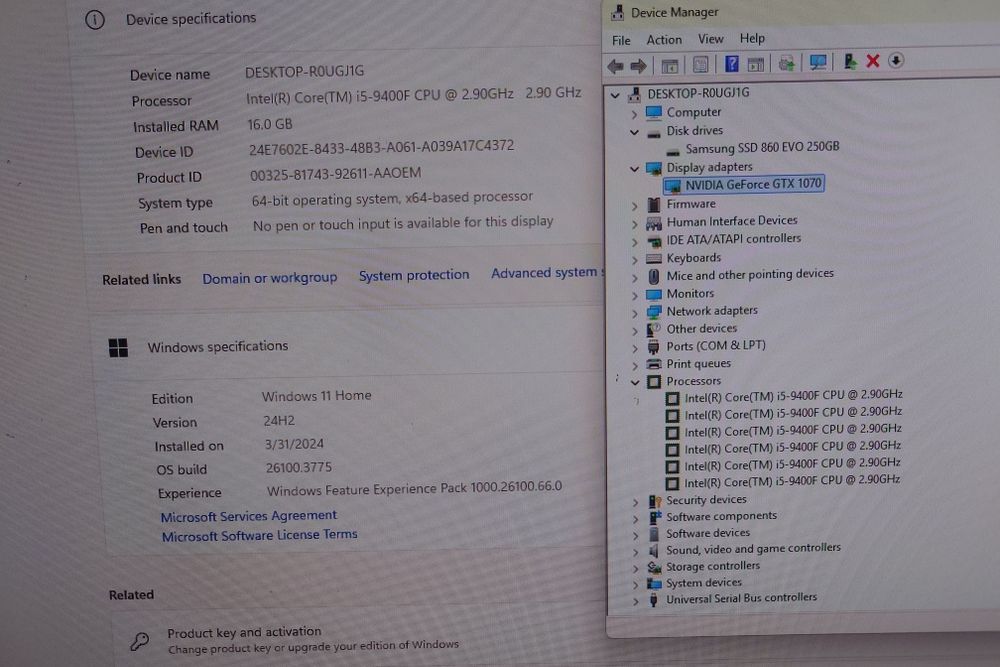Screen dimensions: 1000x667
Task: Expand the IDE ATA/ATAPI controllers node
Action: pos(634,242)
